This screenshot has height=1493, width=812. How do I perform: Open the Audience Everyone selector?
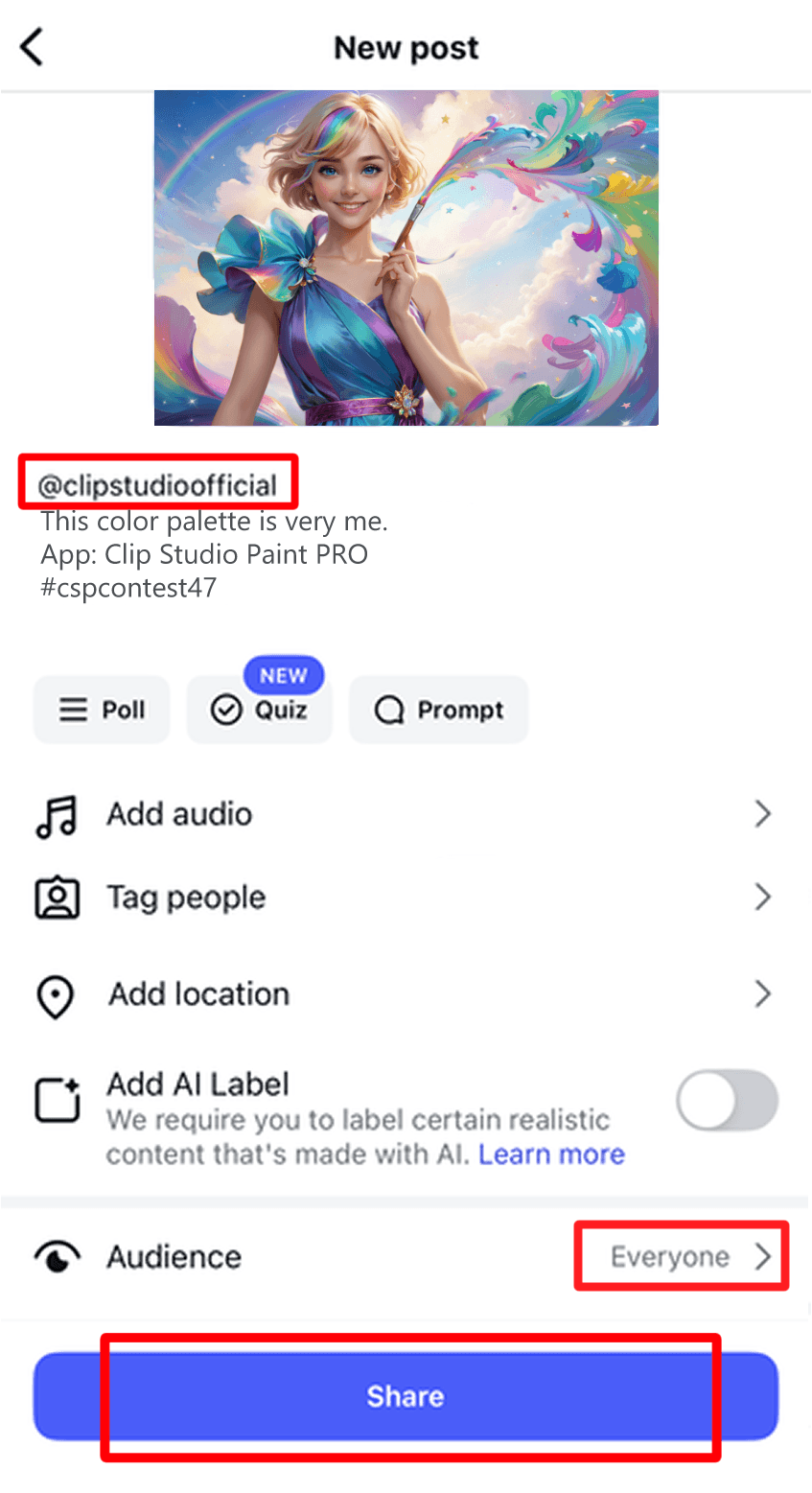coord(681,1256)
